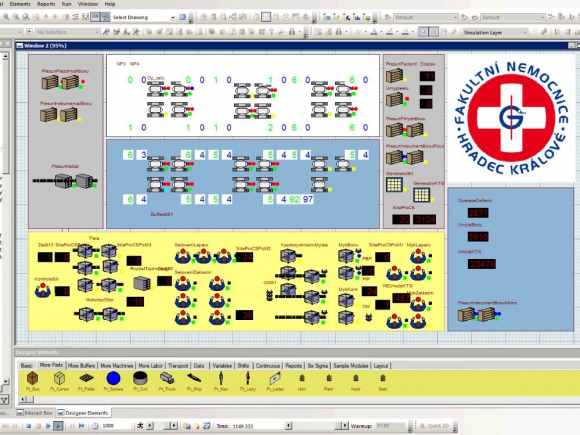This screenshot has width=580, height=435.
Task: Click the filter funnel icon at the lower left
Action: 4,399
